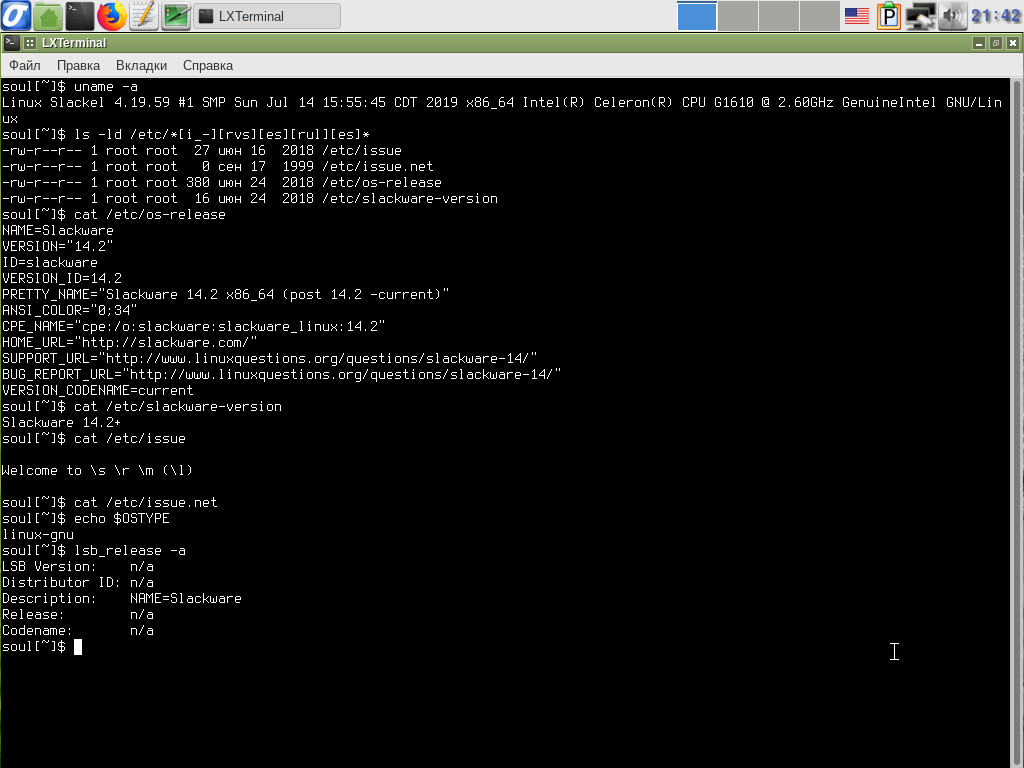The image size is (1024, 768).
Task: Click the 'uname -a' command line
Action: click(x=70, y=86)
